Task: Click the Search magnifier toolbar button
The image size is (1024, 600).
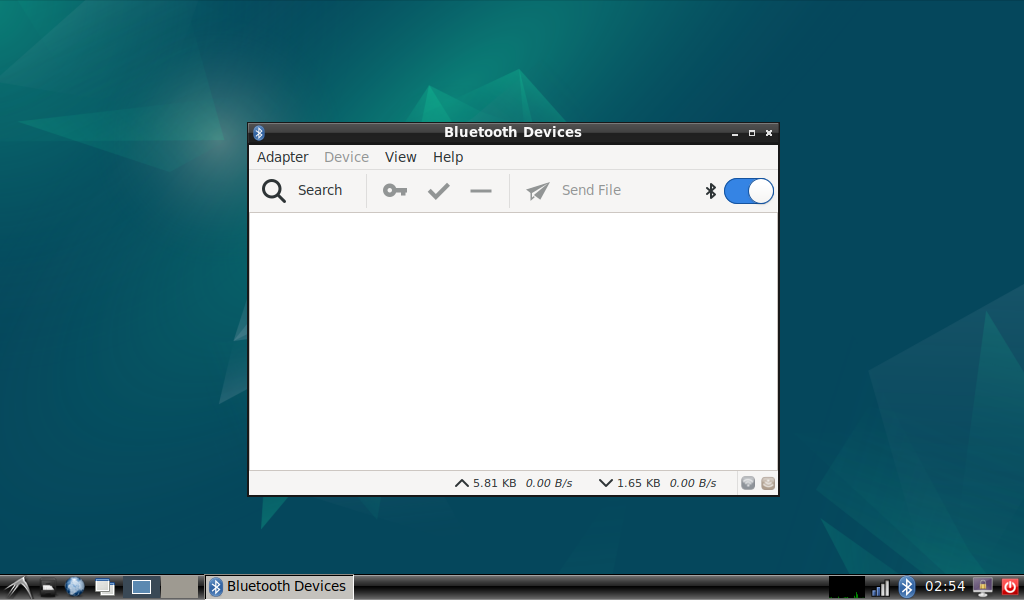Action: click(302, 191)
